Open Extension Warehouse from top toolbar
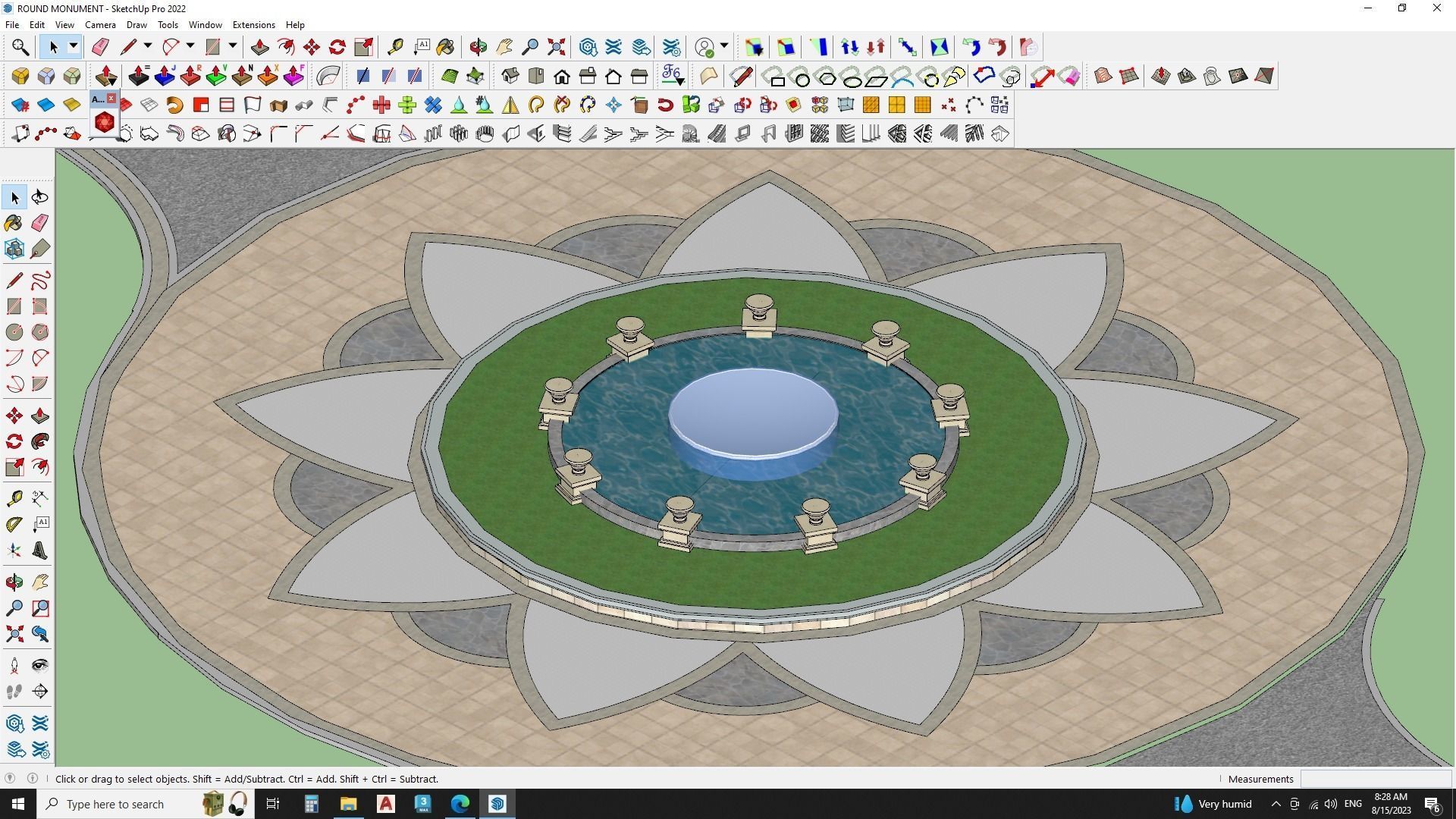 point(613,47)
